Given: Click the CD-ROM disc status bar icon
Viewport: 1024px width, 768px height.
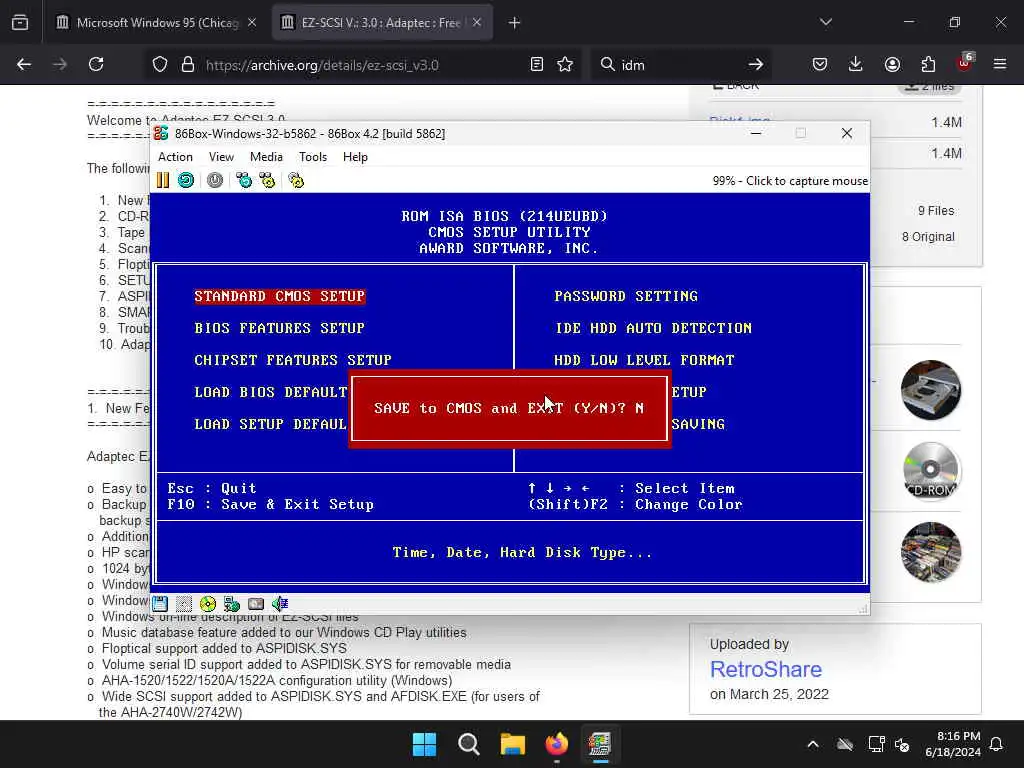Looking at the screenshot, I should [x=208, y=603].
